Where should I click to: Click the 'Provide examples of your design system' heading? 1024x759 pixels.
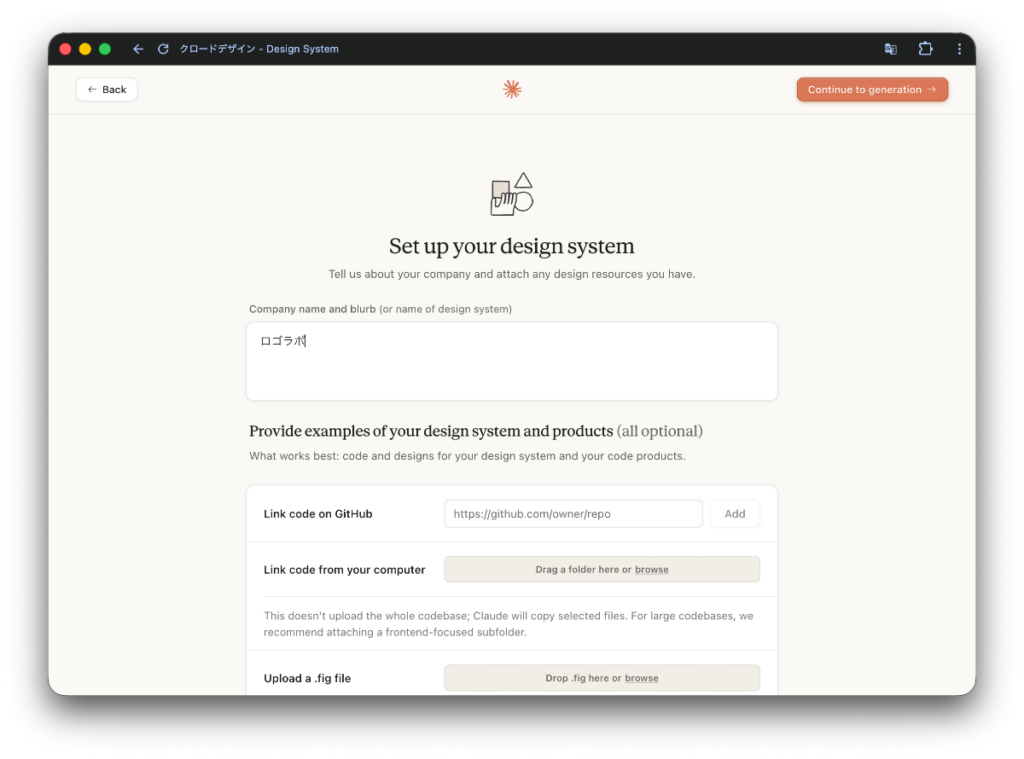475,431
